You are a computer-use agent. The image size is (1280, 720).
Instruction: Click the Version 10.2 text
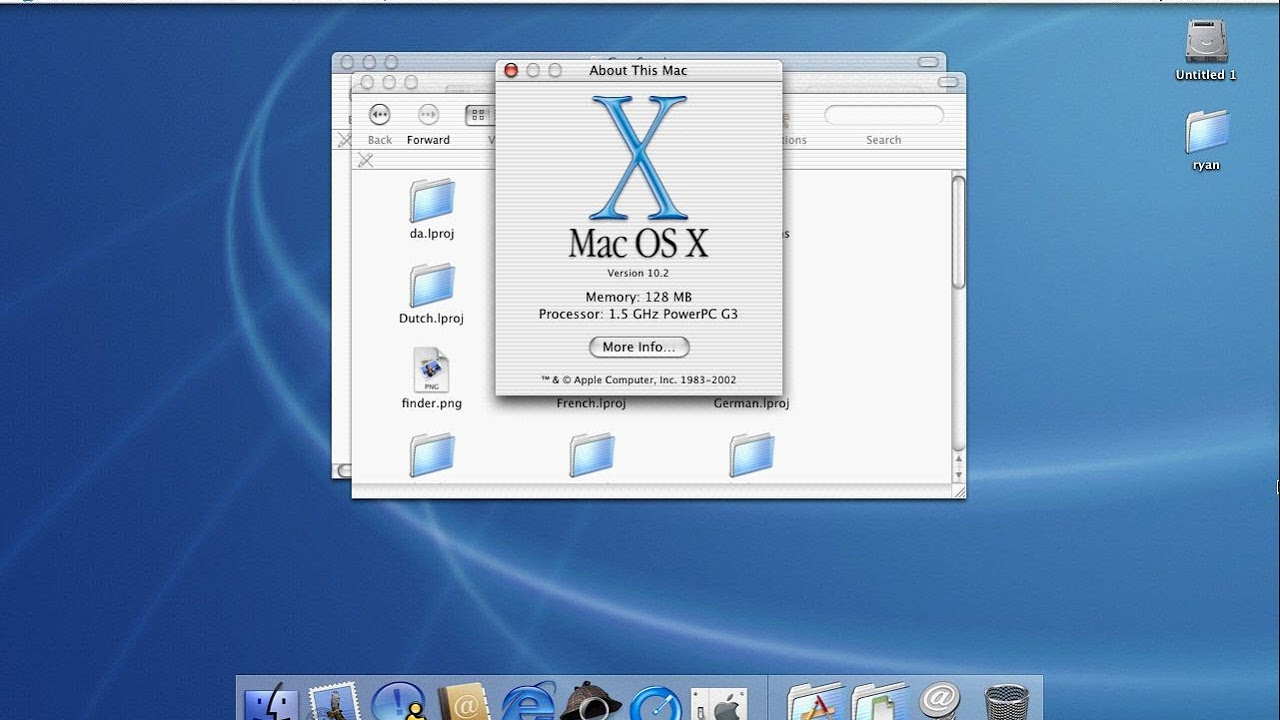point(638,273)
